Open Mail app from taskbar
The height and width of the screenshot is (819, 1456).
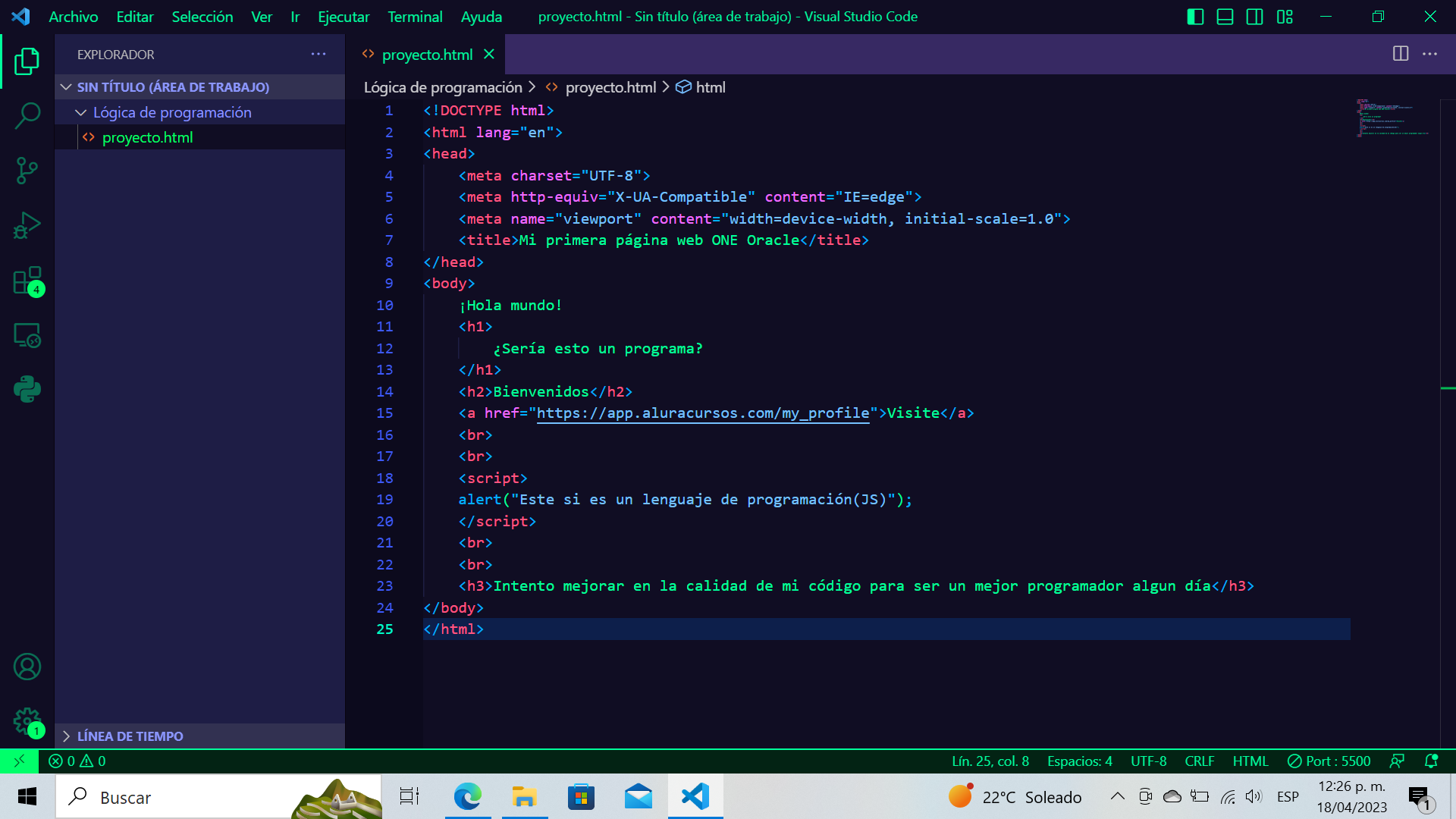click(639, 797)
